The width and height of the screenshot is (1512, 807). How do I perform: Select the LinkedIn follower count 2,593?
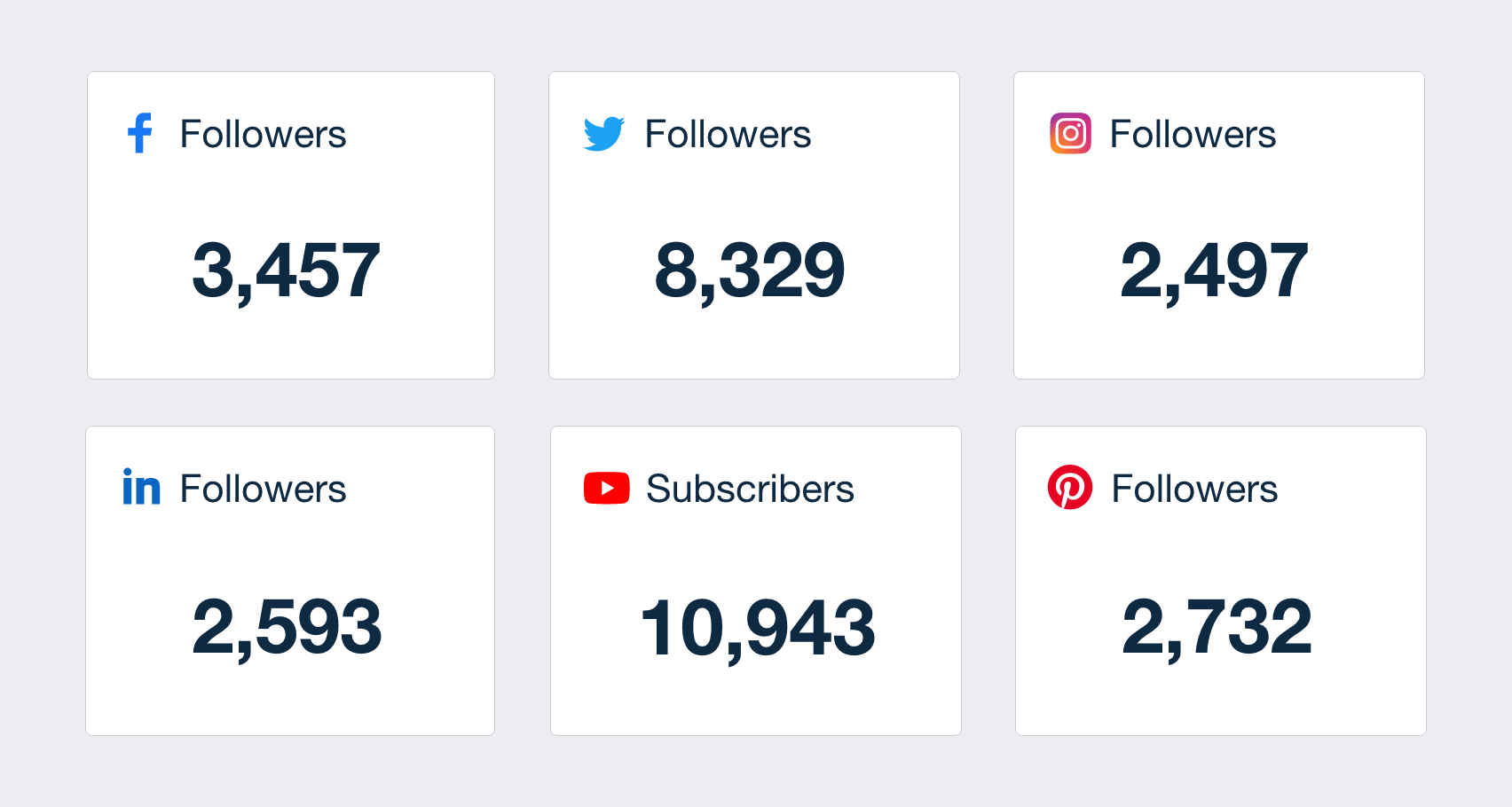coord(287,628)
